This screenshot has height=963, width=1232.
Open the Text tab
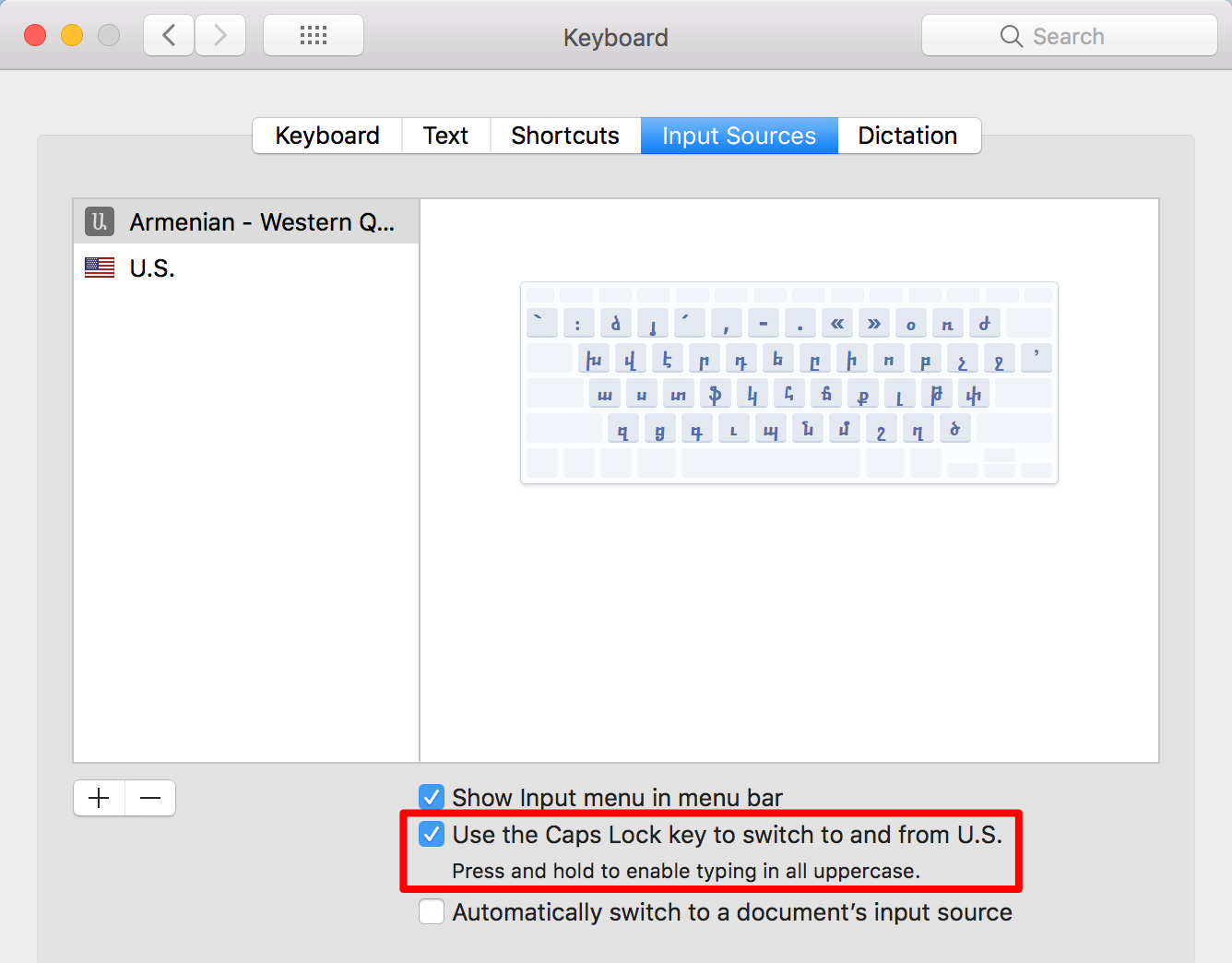coord(445,136)
